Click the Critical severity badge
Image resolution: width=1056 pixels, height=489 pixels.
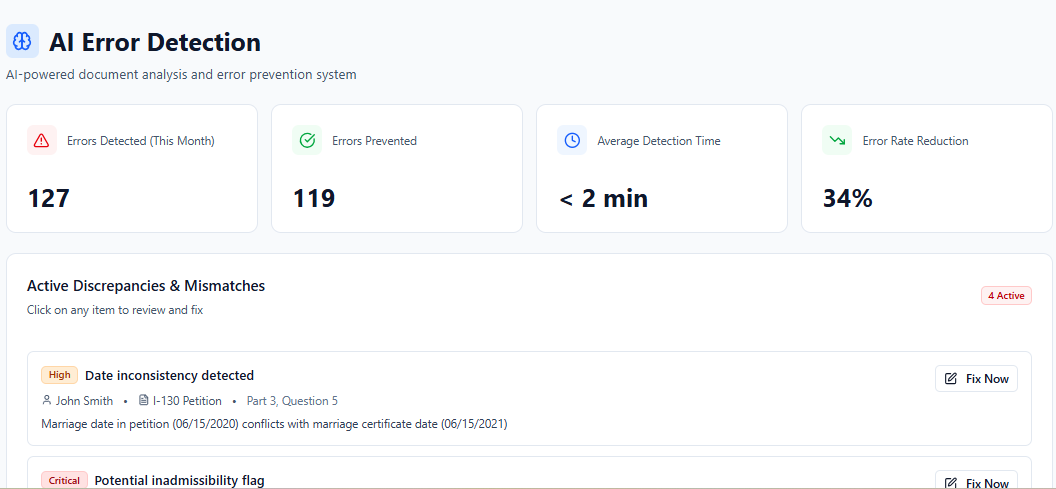(64, 480)
